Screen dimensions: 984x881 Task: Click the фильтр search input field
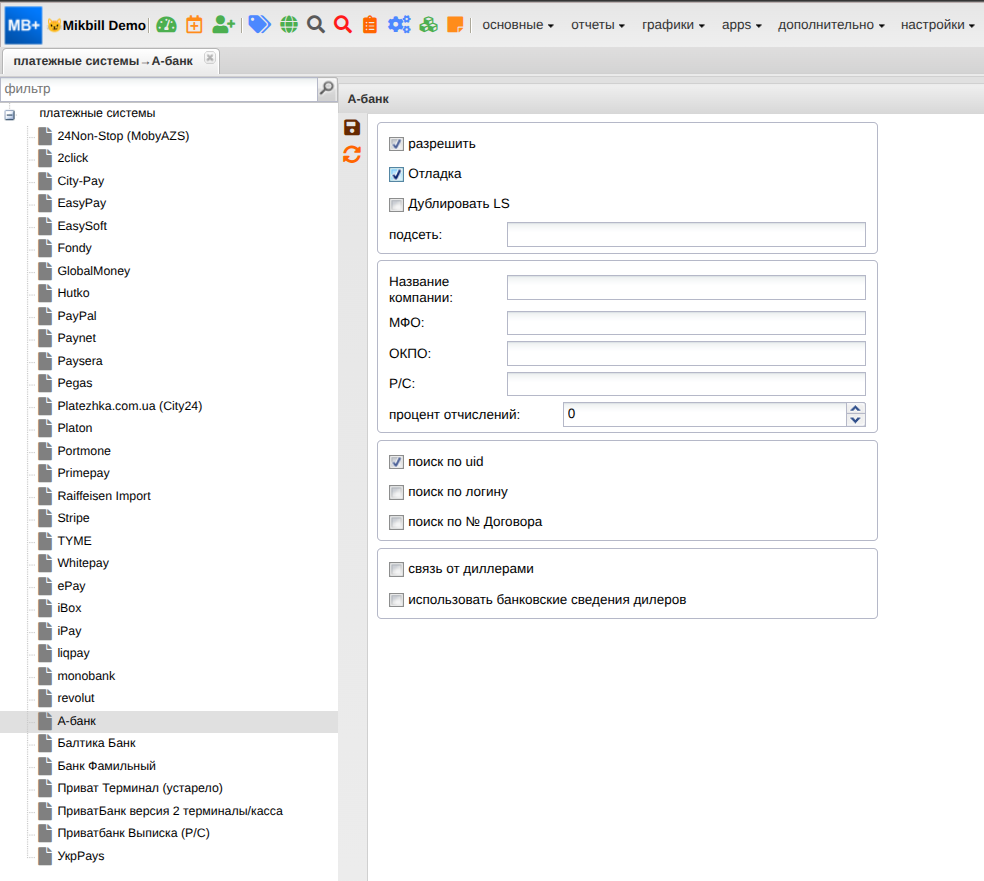coord(159,89)
